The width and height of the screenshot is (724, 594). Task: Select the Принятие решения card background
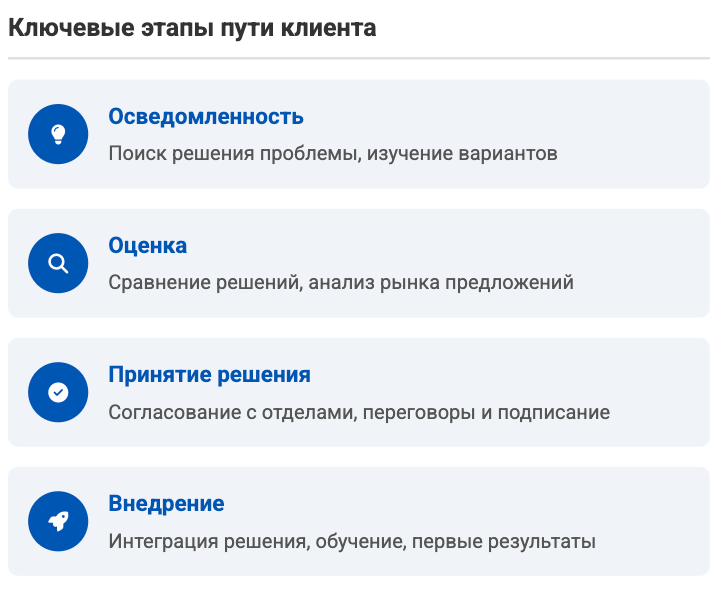(359, 392)
